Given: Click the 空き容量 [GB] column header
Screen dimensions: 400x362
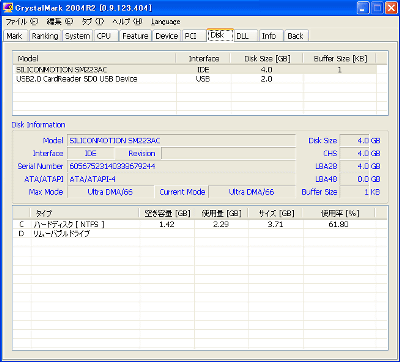Looking at the screenshot, I should click(167, 213).
